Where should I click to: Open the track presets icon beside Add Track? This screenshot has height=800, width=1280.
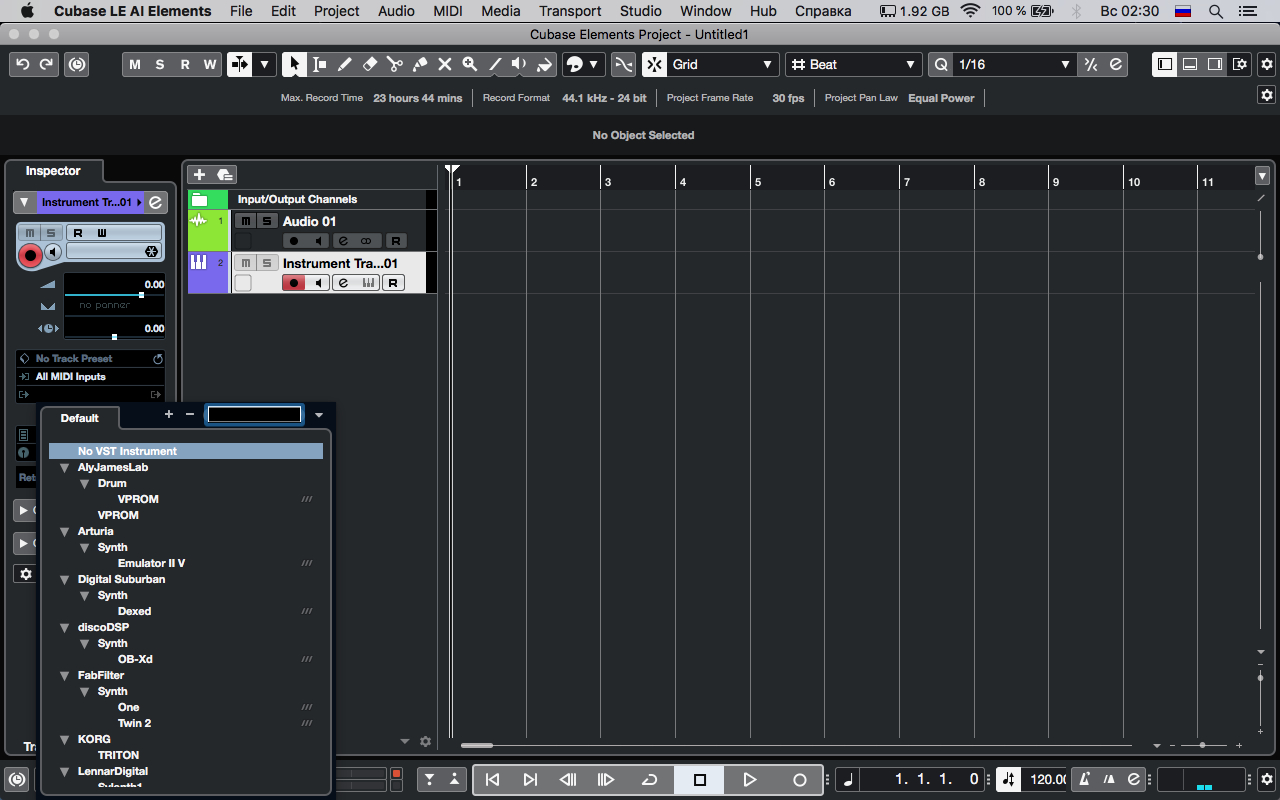tap(225, 175)
